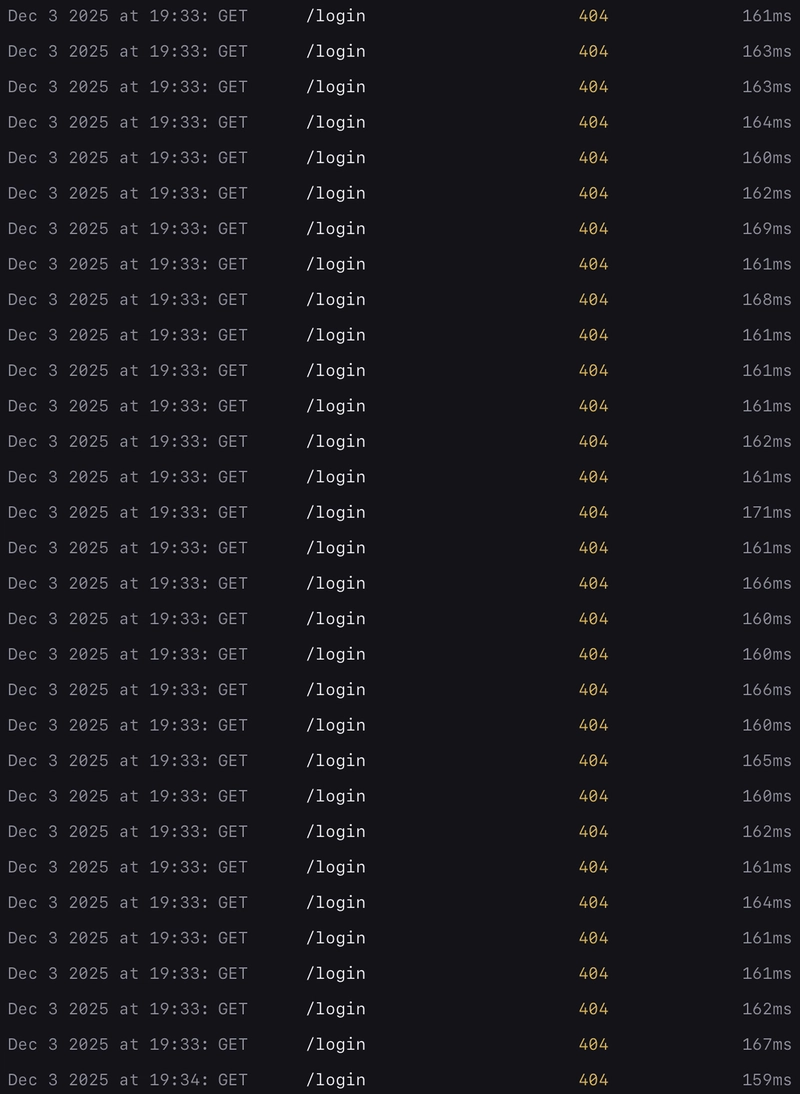Open the /login path in the 171ms row

point(336,513)
